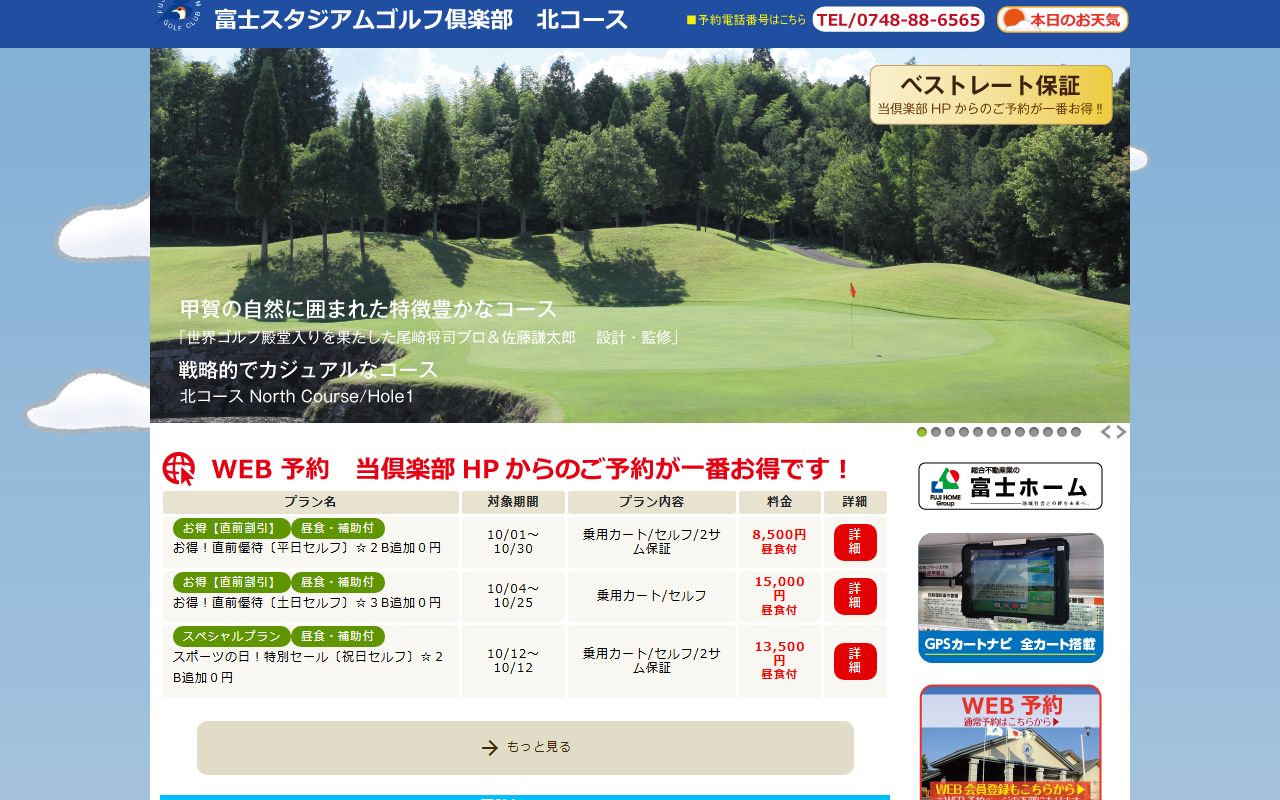Click plan name お得！直前優待〔平日セルフ〕
This screenshot has height=800, width=1280.
[x=307, y=548]
